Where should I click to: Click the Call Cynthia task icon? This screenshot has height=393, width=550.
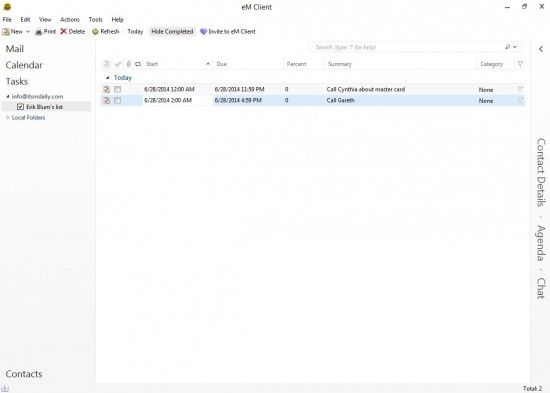point(107,89)
